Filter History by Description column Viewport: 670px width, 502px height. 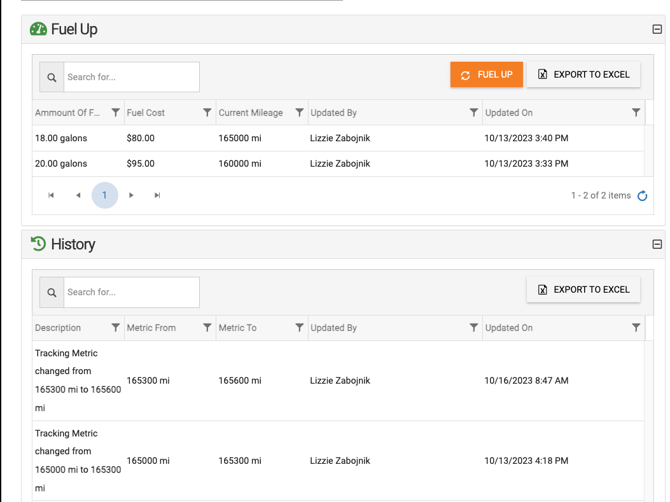pos(115,328)
